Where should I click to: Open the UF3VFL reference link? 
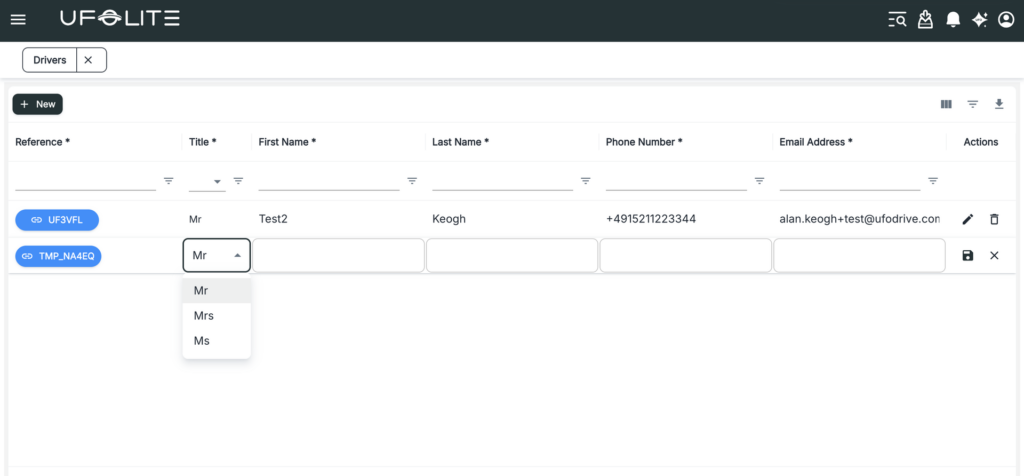[x=57, y=219]
